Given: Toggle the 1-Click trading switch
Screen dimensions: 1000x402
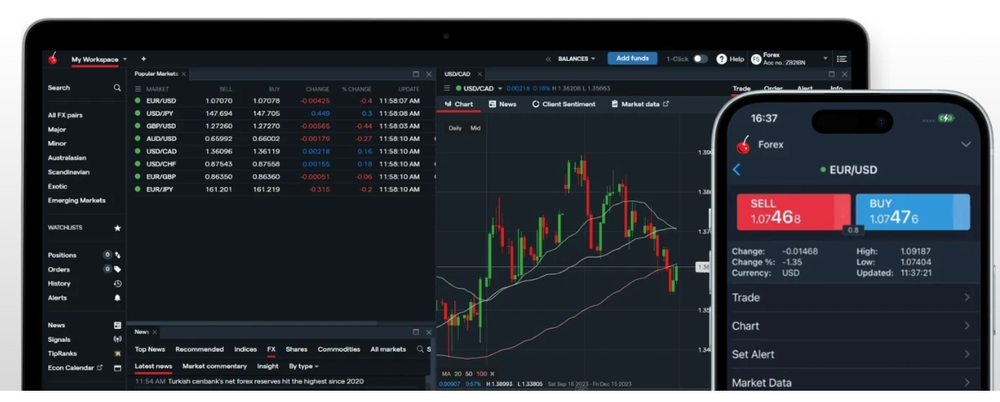Looking at the screenshot, I should [x=700, y=59].
